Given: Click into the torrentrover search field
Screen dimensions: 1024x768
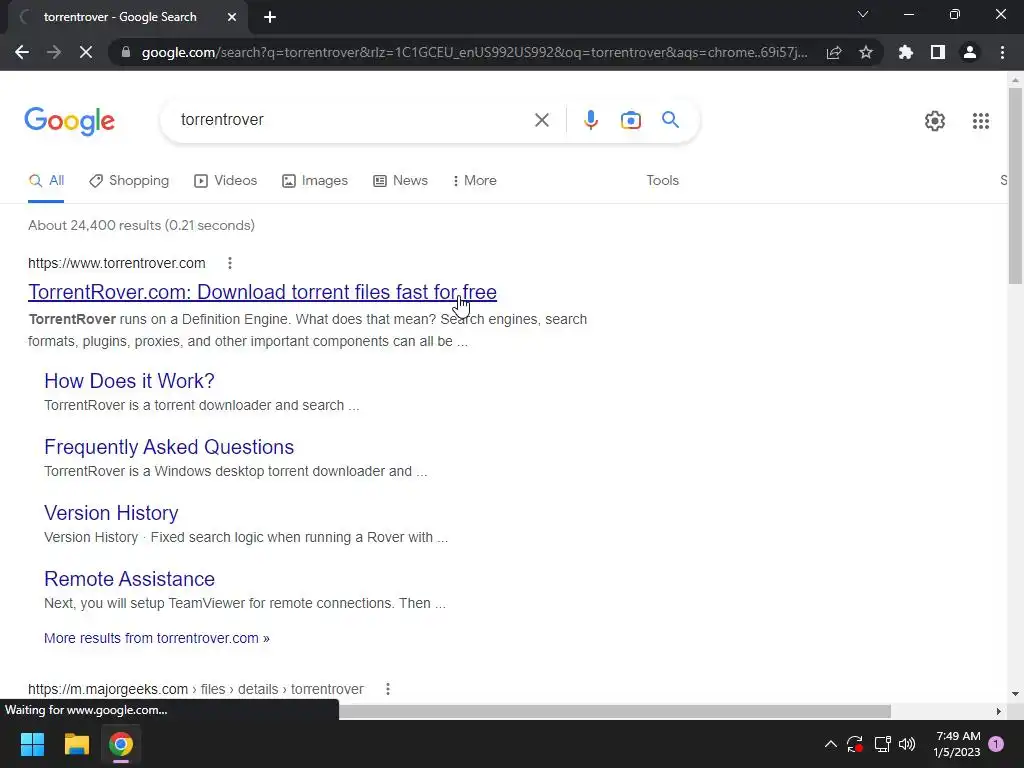Looking at the screenshot, I should (353, 120).
